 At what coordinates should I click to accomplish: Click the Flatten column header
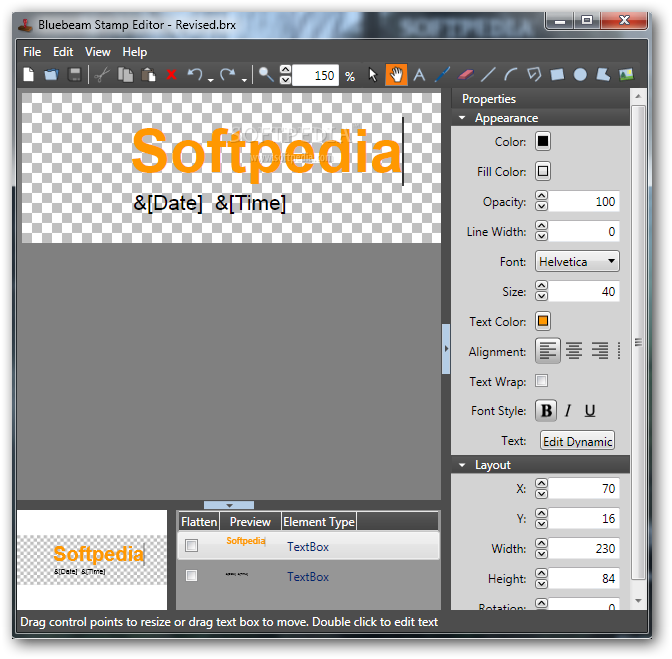[199, 521]
